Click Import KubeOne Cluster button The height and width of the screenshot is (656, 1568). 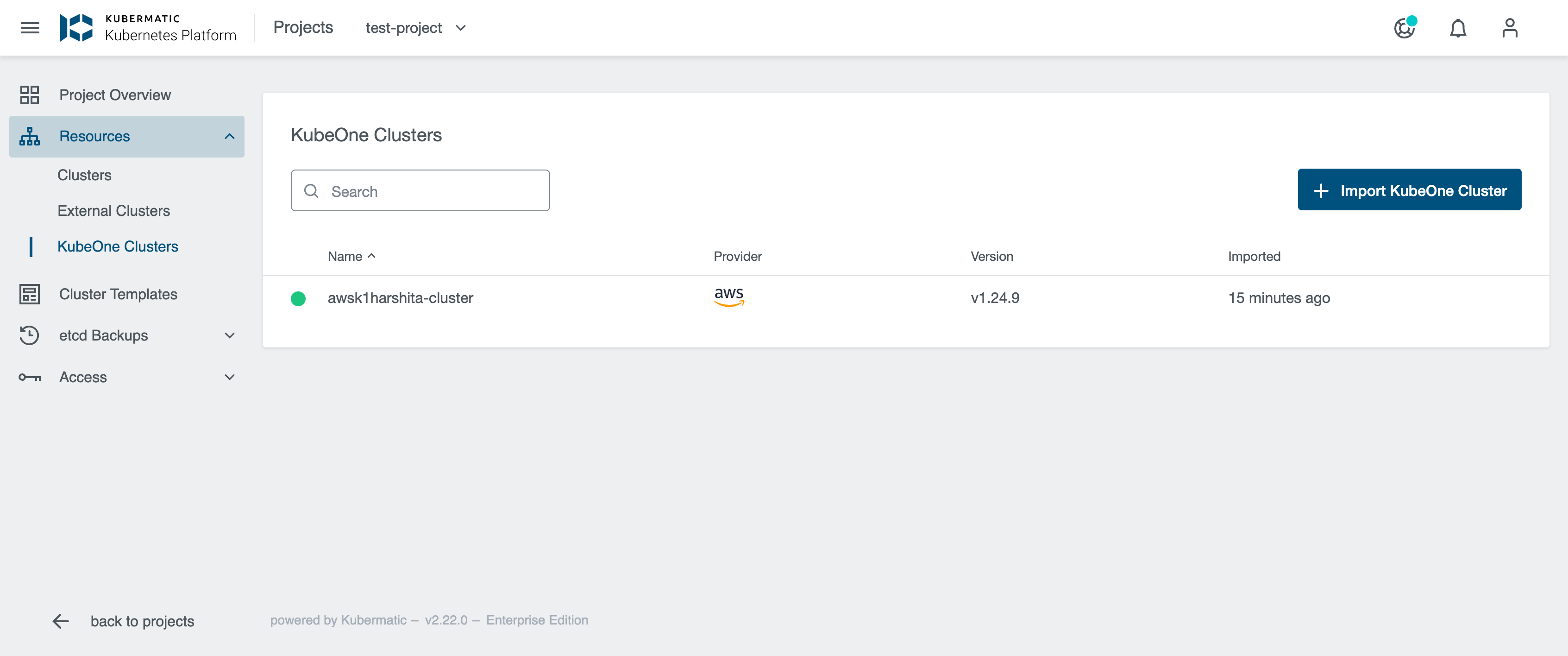(1409, 189)
